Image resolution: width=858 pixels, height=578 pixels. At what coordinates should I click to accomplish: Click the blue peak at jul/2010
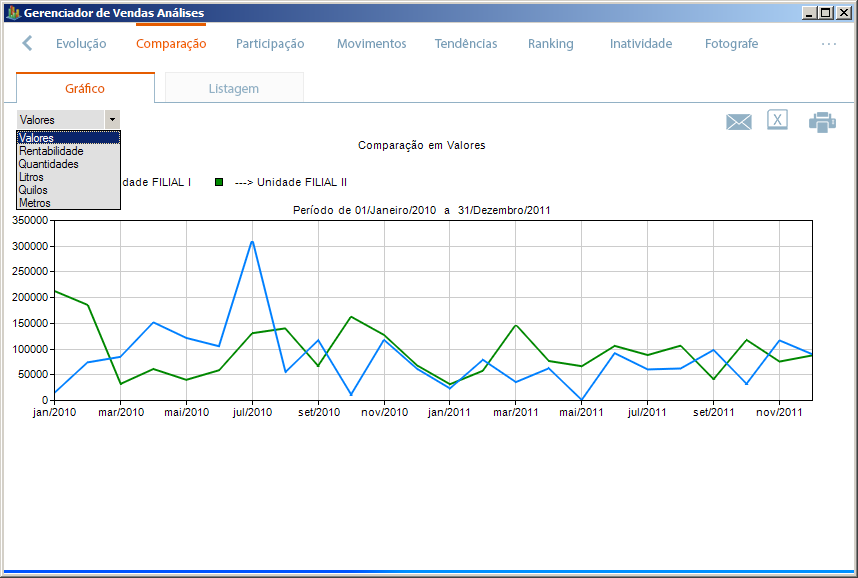pos(252,241)
